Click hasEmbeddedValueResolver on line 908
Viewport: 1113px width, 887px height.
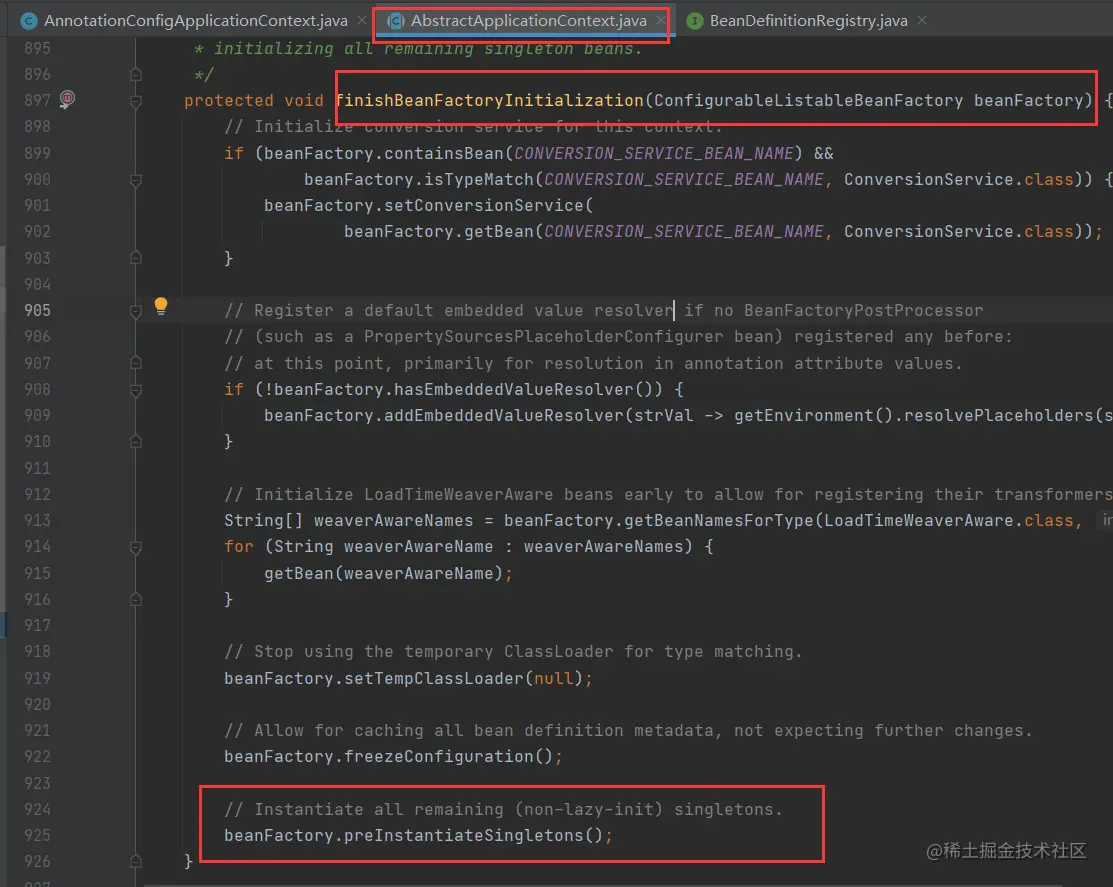click(513, 390)
